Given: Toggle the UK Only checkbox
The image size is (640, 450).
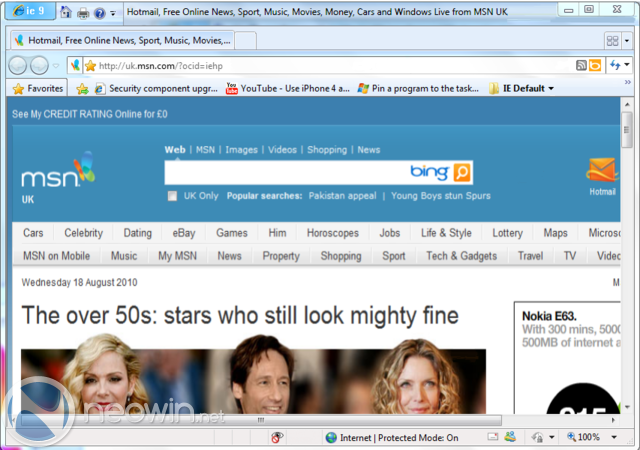Looking at the screenshot, I should 172,196.
